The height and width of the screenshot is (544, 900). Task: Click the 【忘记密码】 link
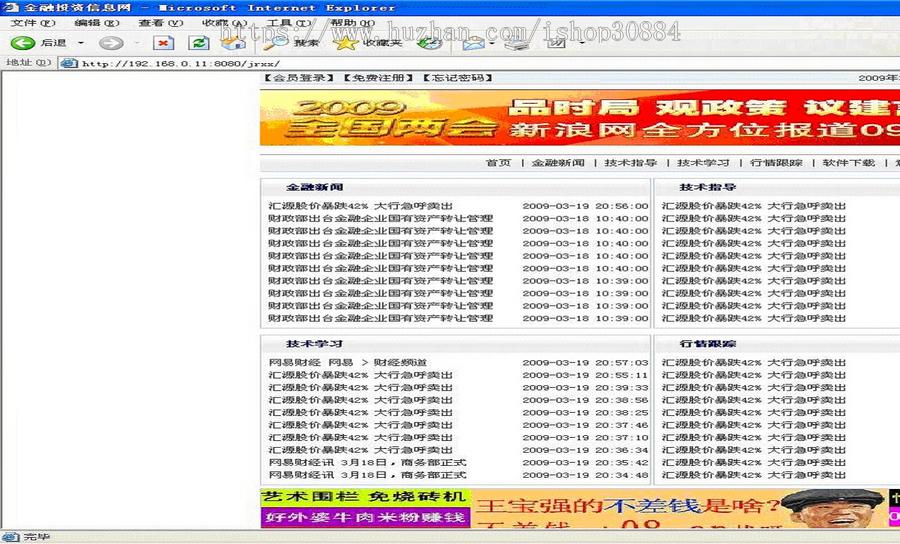pos(457,77)
